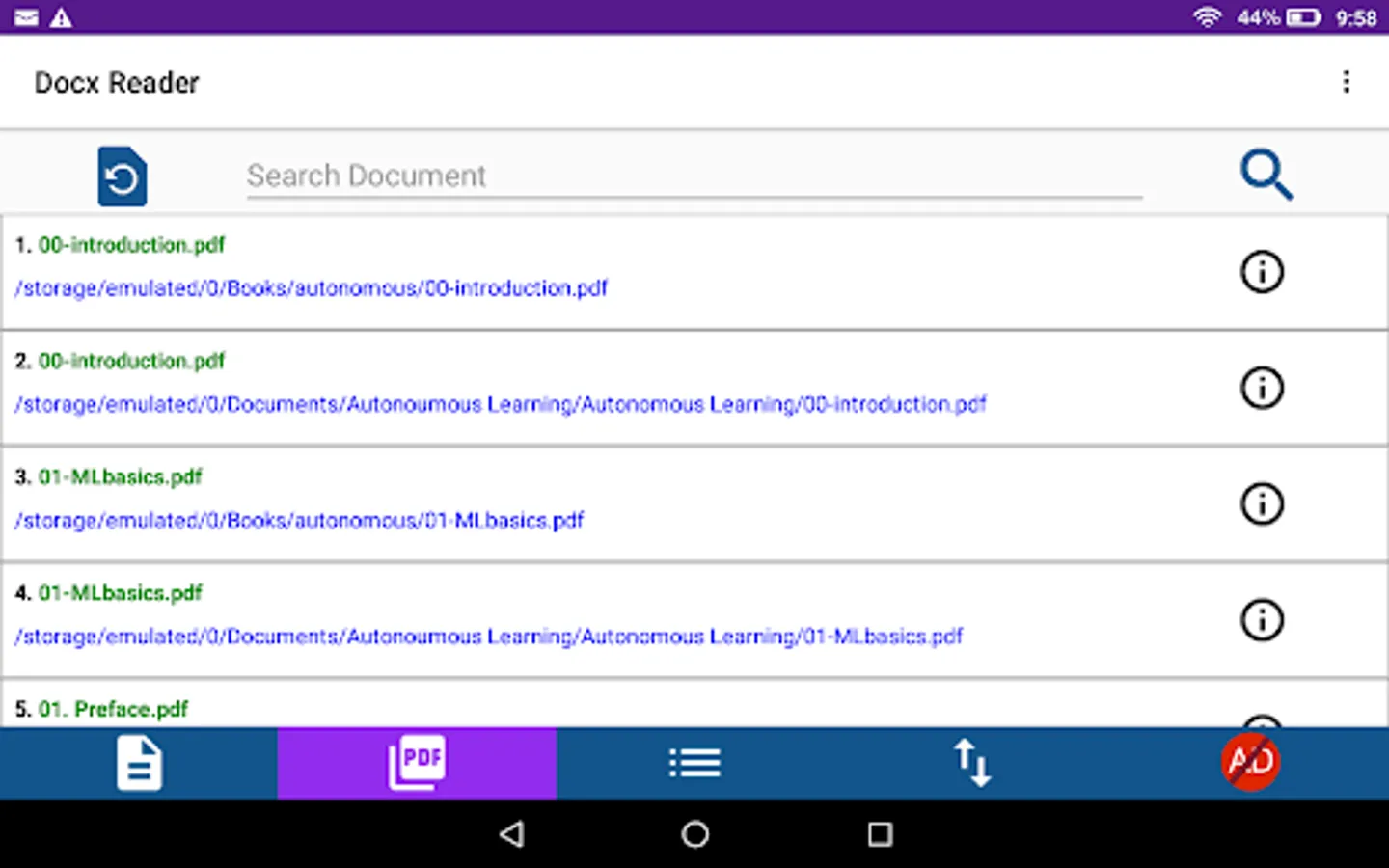
Task: Click the blue search magnifier icon
Action: click(x=1266, y=175)
